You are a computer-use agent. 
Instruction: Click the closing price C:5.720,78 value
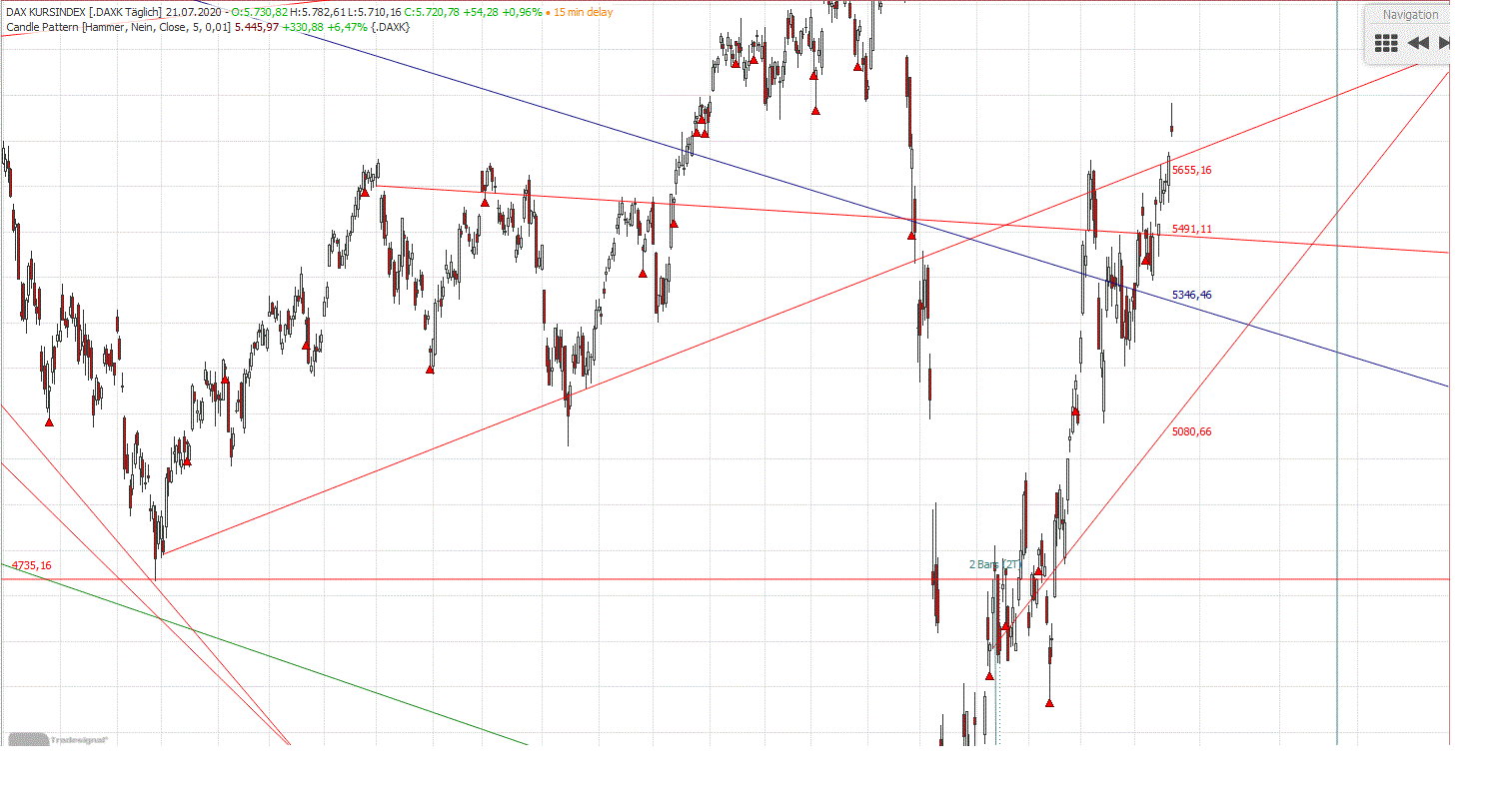[433, 12]
